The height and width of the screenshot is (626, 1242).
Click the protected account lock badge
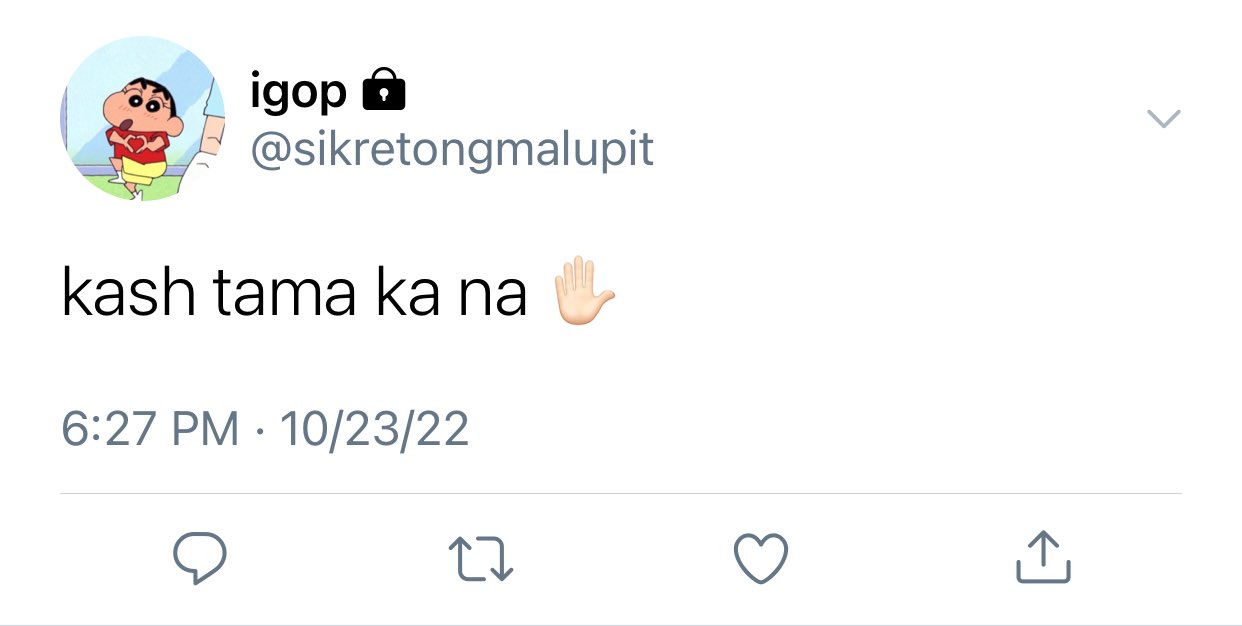[x=382, y=90]
